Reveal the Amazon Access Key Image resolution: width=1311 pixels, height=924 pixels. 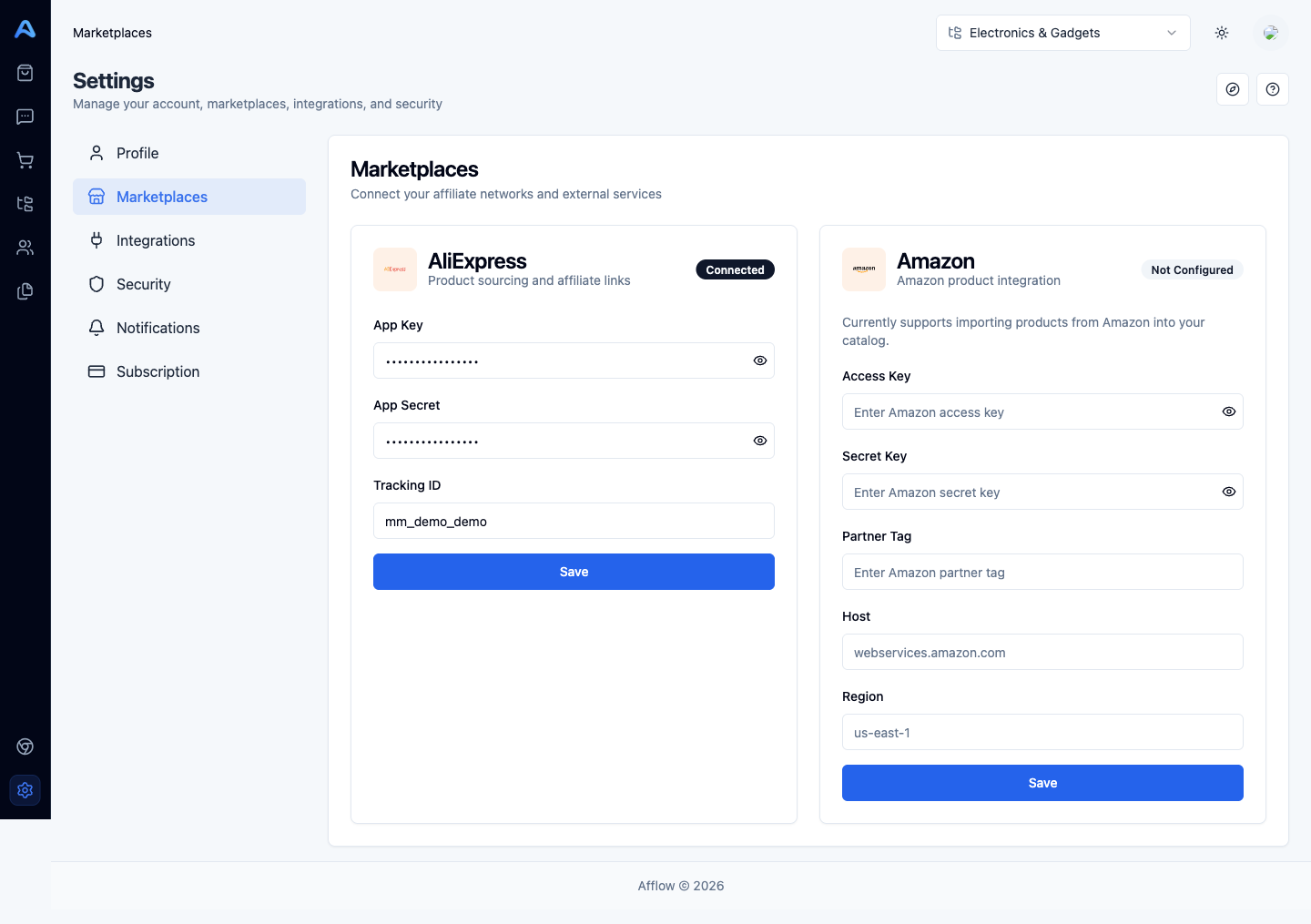click(1229, 411)
